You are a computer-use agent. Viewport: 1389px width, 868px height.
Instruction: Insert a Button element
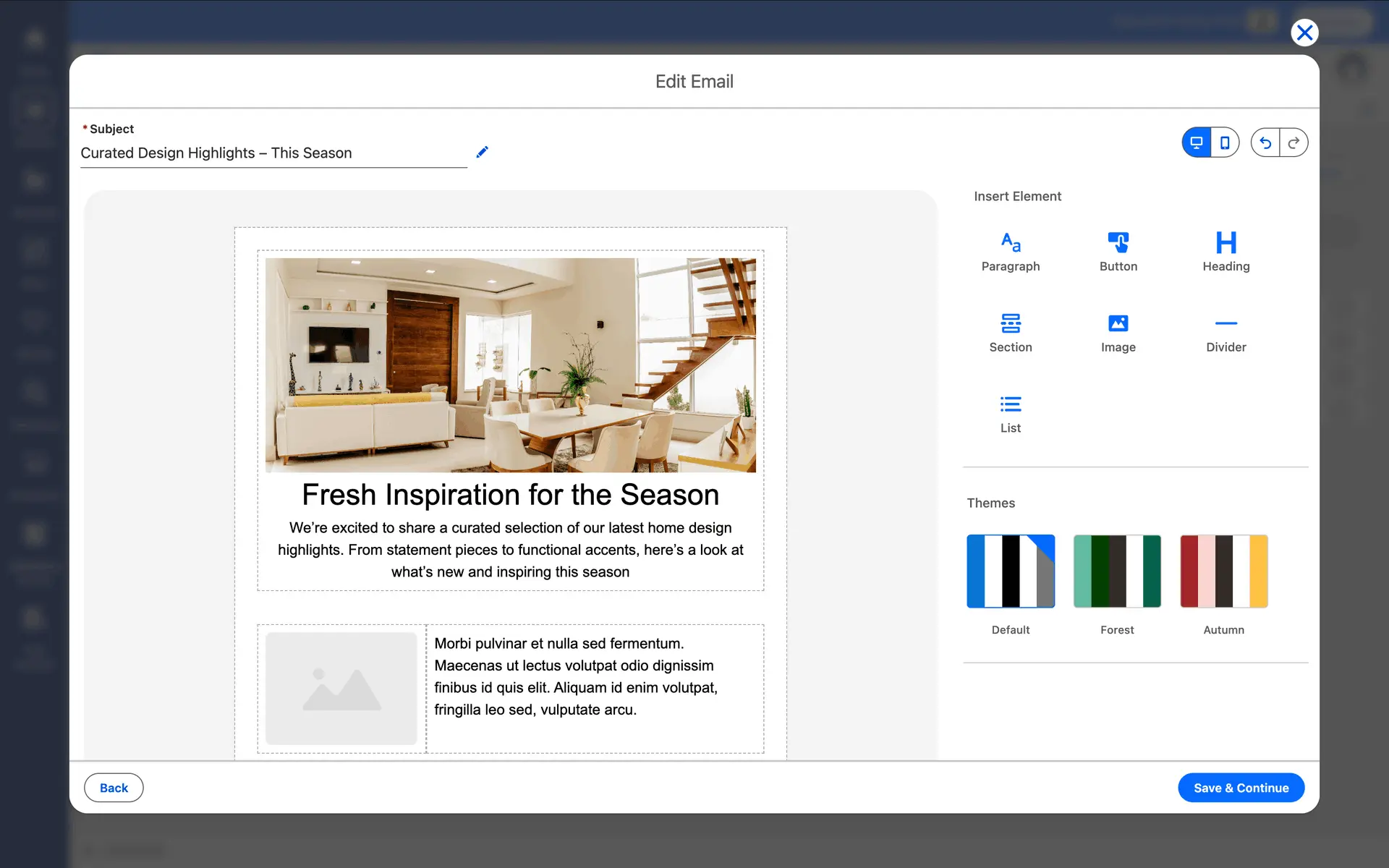[x=1118, y=251]
